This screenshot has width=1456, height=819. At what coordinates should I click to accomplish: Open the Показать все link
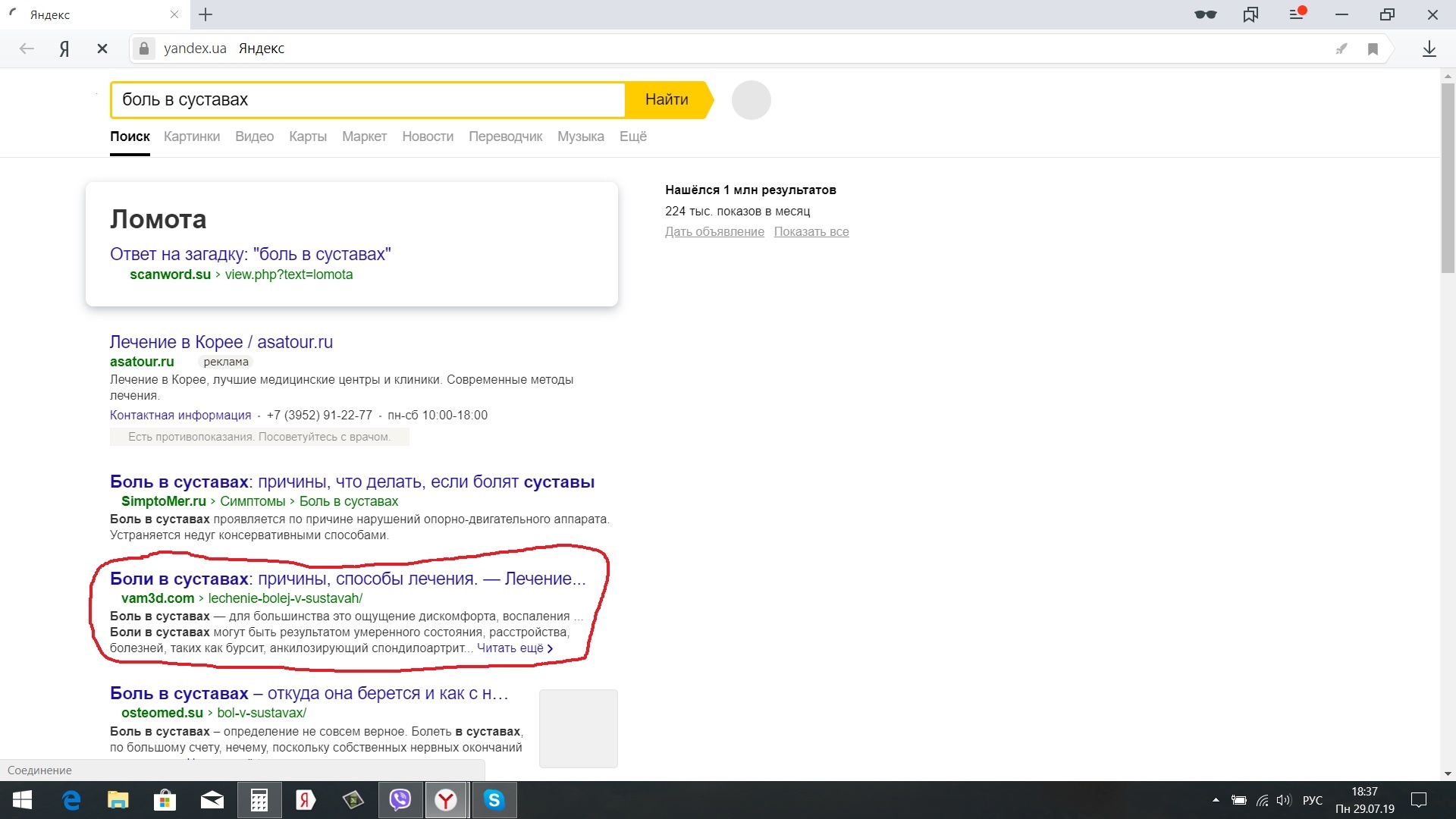pos(811,232)
